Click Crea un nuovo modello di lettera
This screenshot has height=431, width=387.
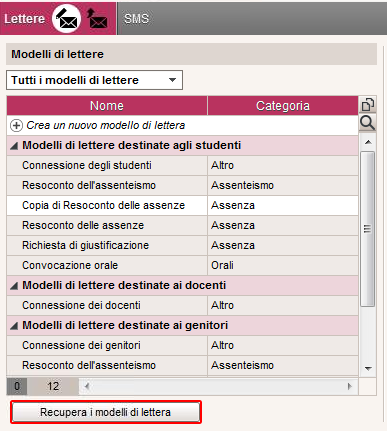click(x=105, y=125)
